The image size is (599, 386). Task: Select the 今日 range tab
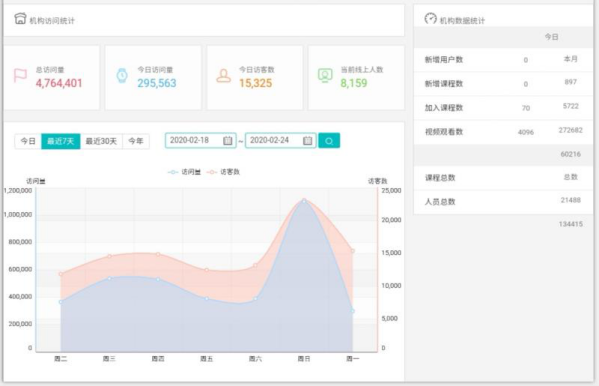tap(28, 141)
